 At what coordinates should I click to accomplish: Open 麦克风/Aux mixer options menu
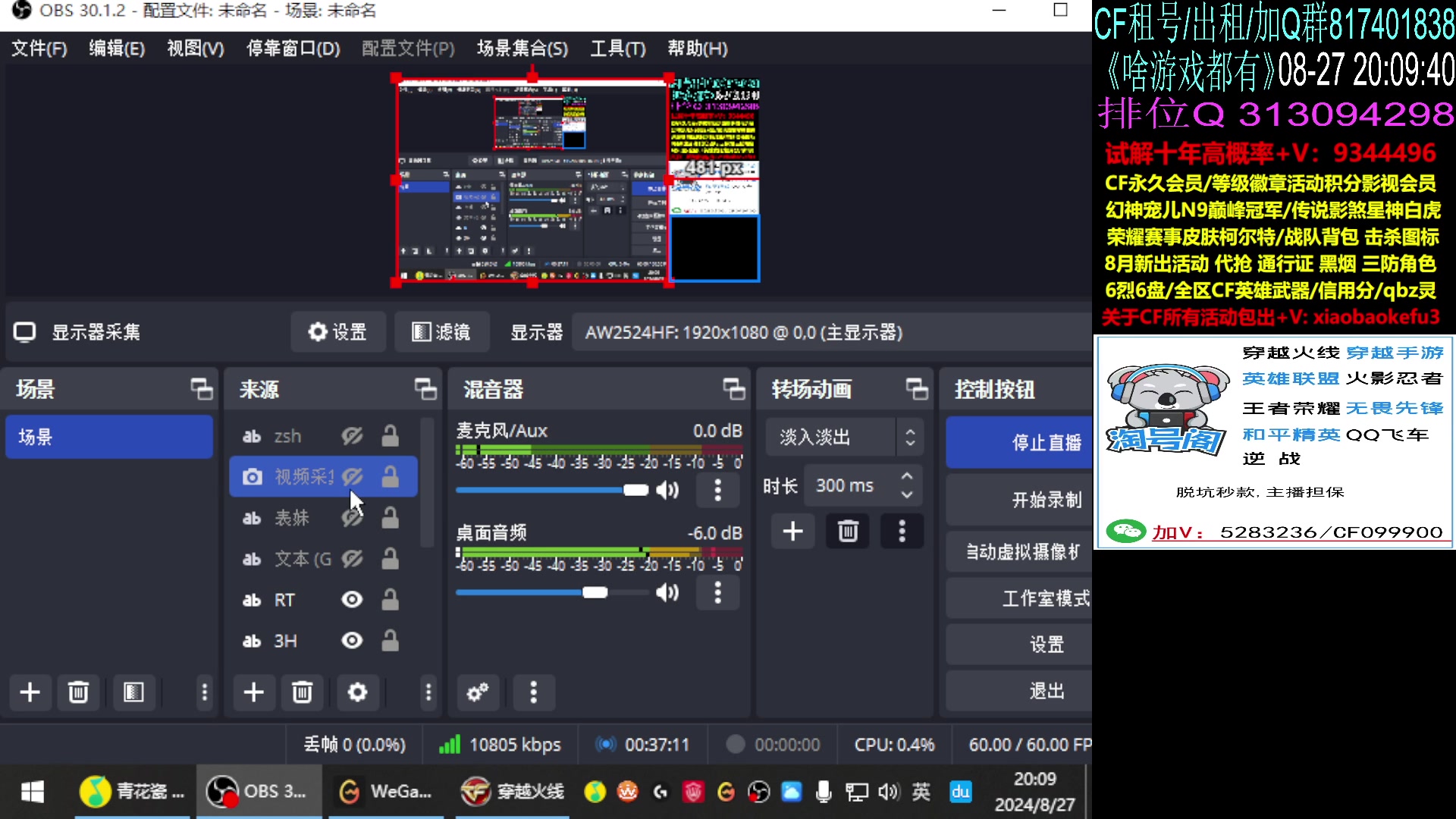pyautogui.click(x=717, y=490)
